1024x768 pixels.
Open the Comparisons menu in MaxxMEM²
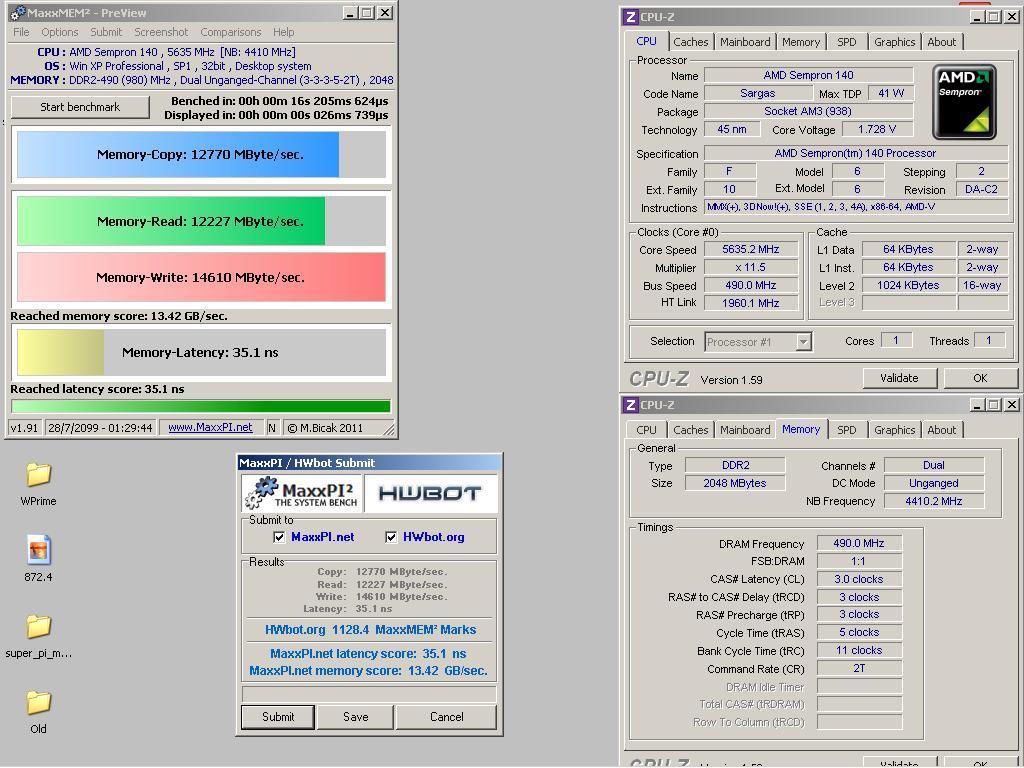pyautogui.click(x=231, y=32)
